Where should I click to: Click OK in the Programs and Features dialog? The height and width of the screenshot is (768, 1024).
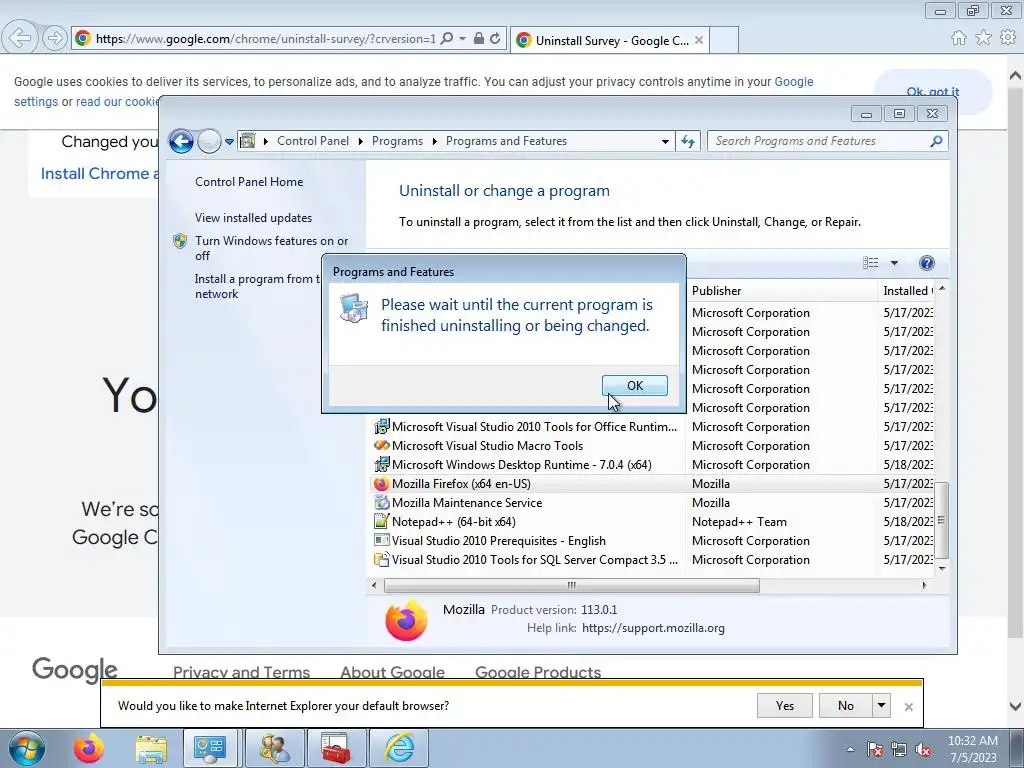634,385
